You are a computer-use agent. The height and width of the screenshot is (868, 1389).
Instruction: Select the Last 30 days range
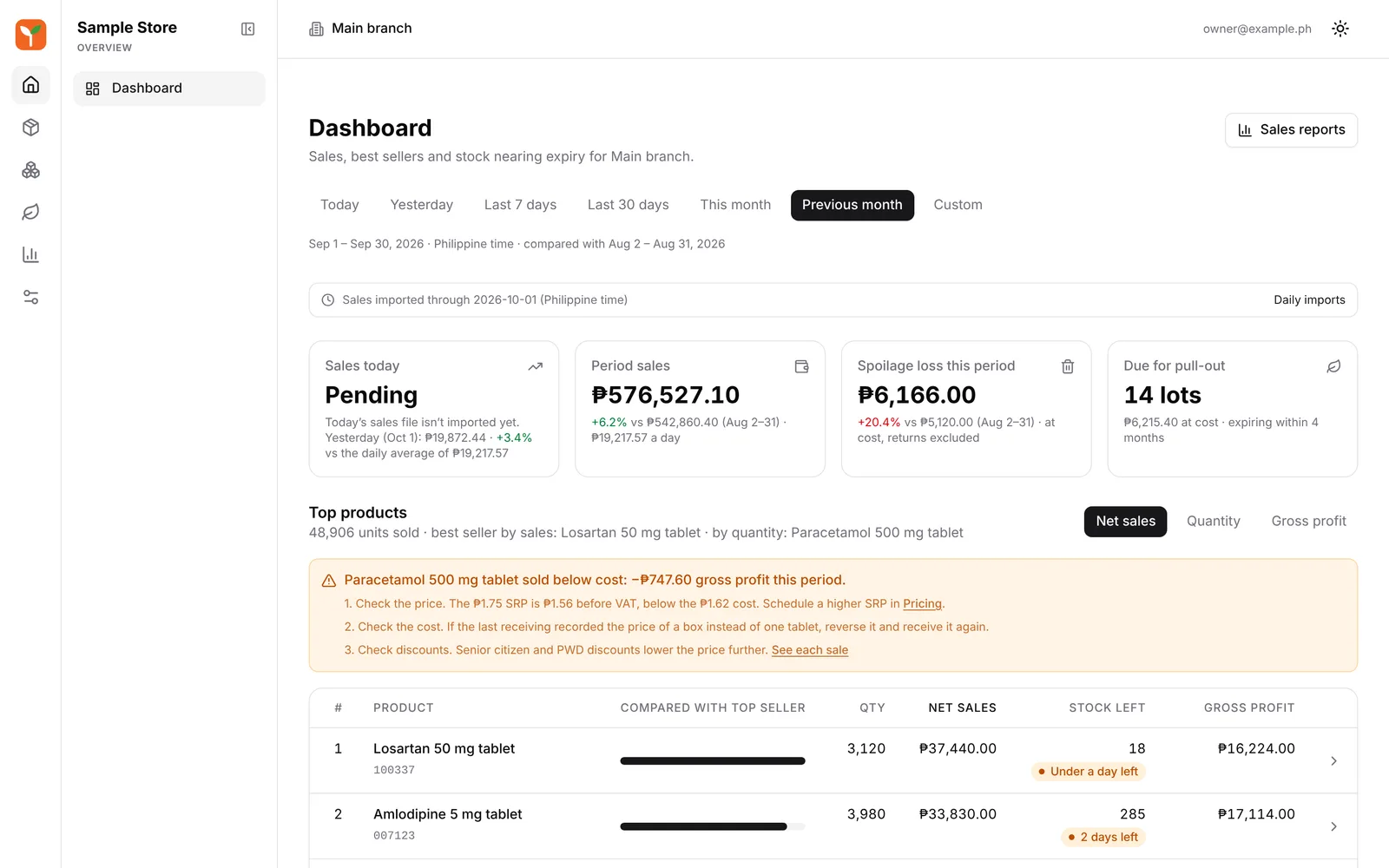click(x=629, y=205)
